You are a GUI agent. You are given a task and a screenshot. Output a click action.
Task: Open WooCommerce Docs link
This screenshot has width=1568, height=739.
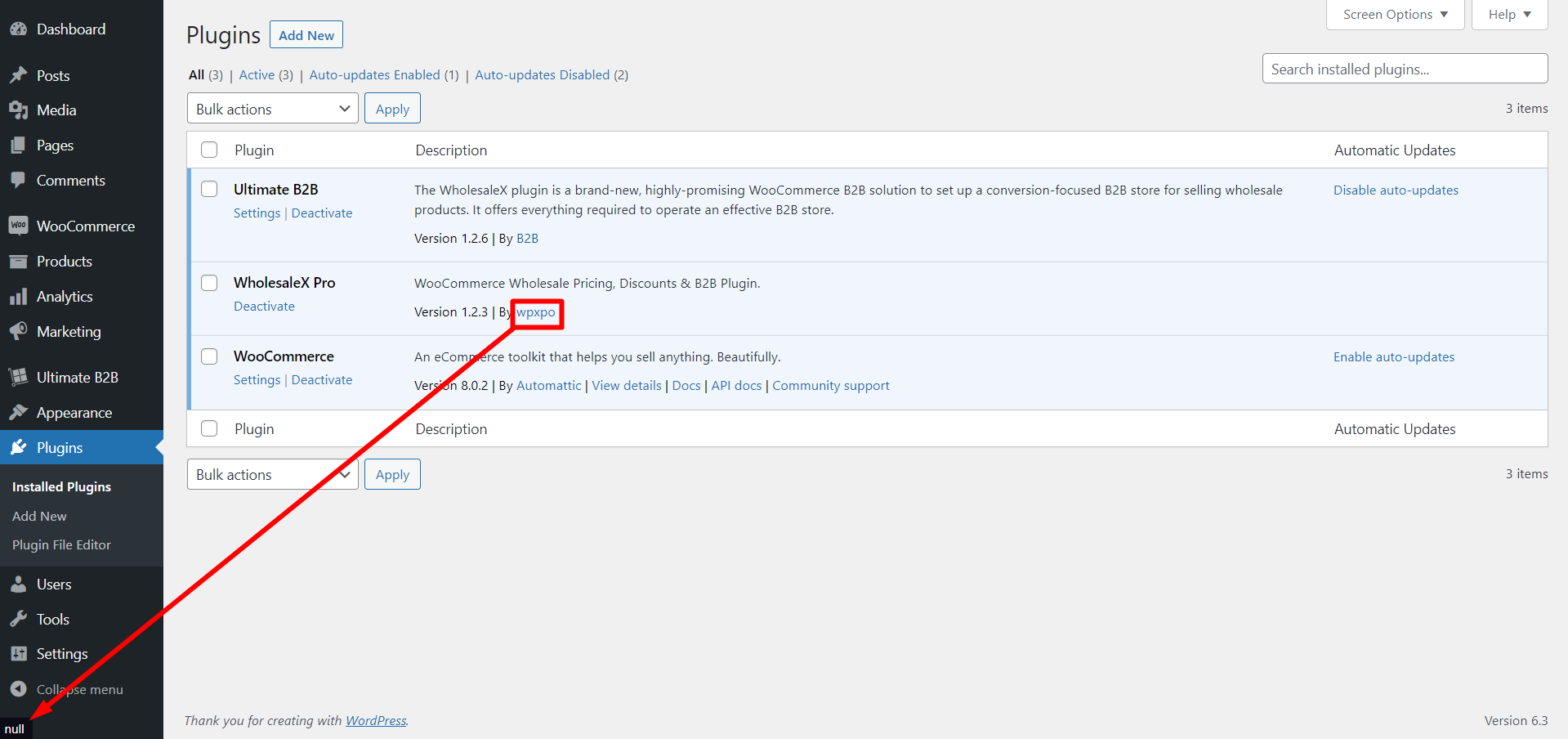pos(686,386)
